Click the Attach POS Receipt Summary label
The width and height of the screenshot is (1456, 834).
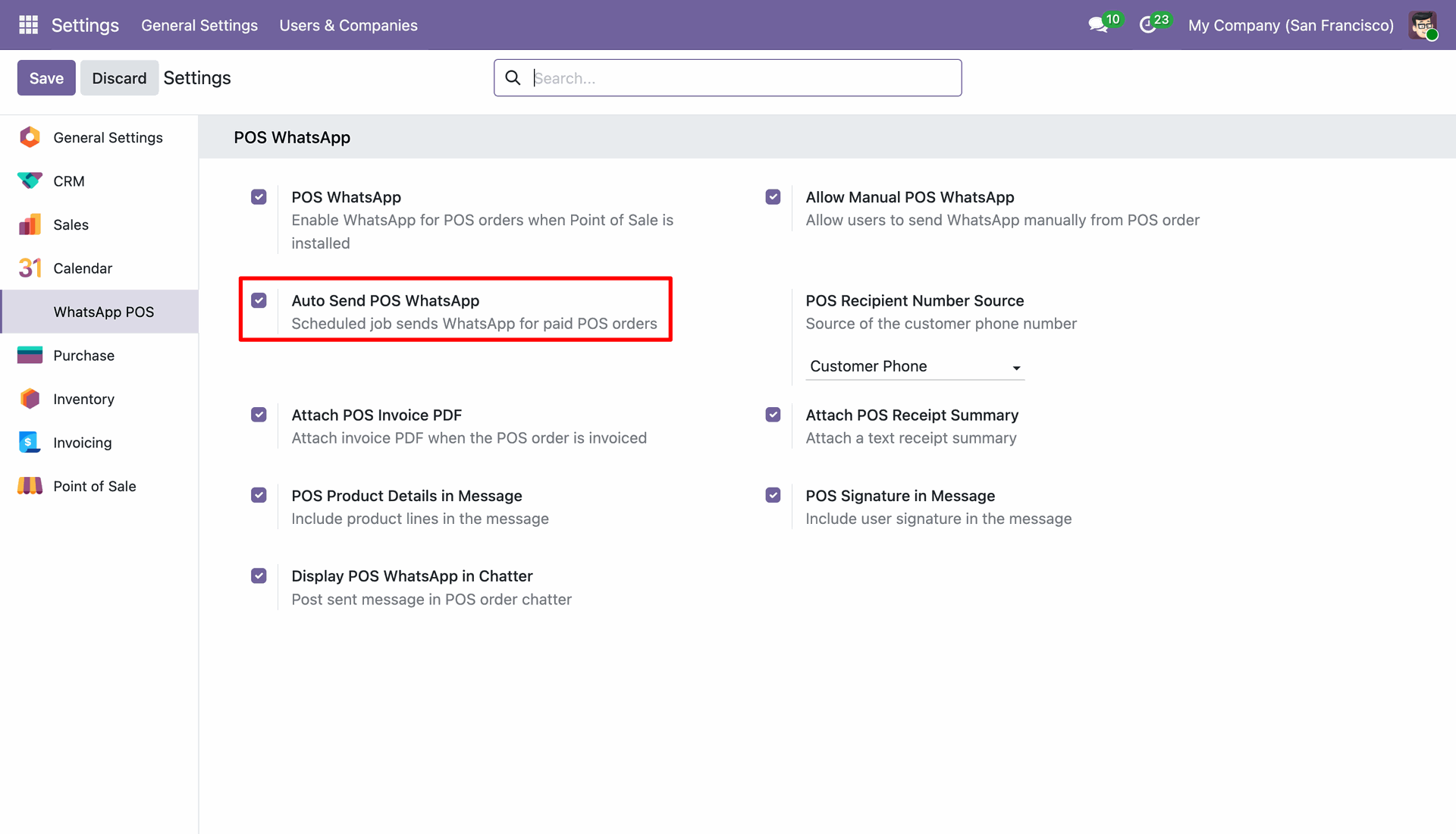912,415
